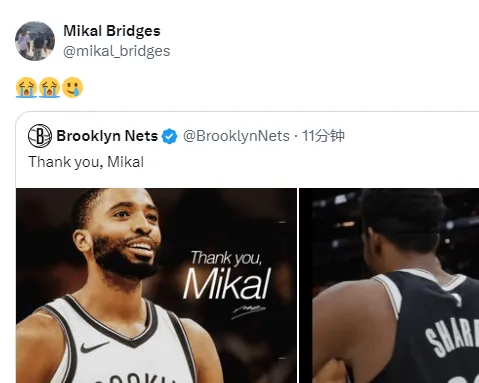Open the 11分钟 timestamp link
Screen dimensions: 479x383
click(323, 136)
